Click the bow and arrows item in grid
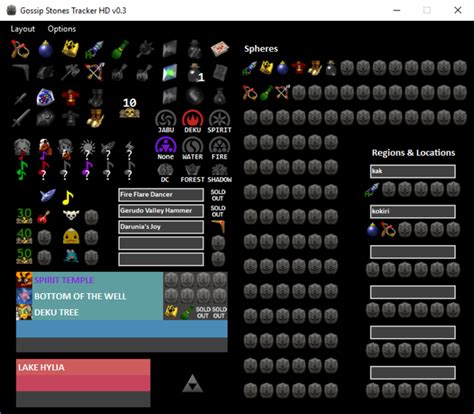Image resolution: width=474 pixels, height=414 pixels. point(95,72)
